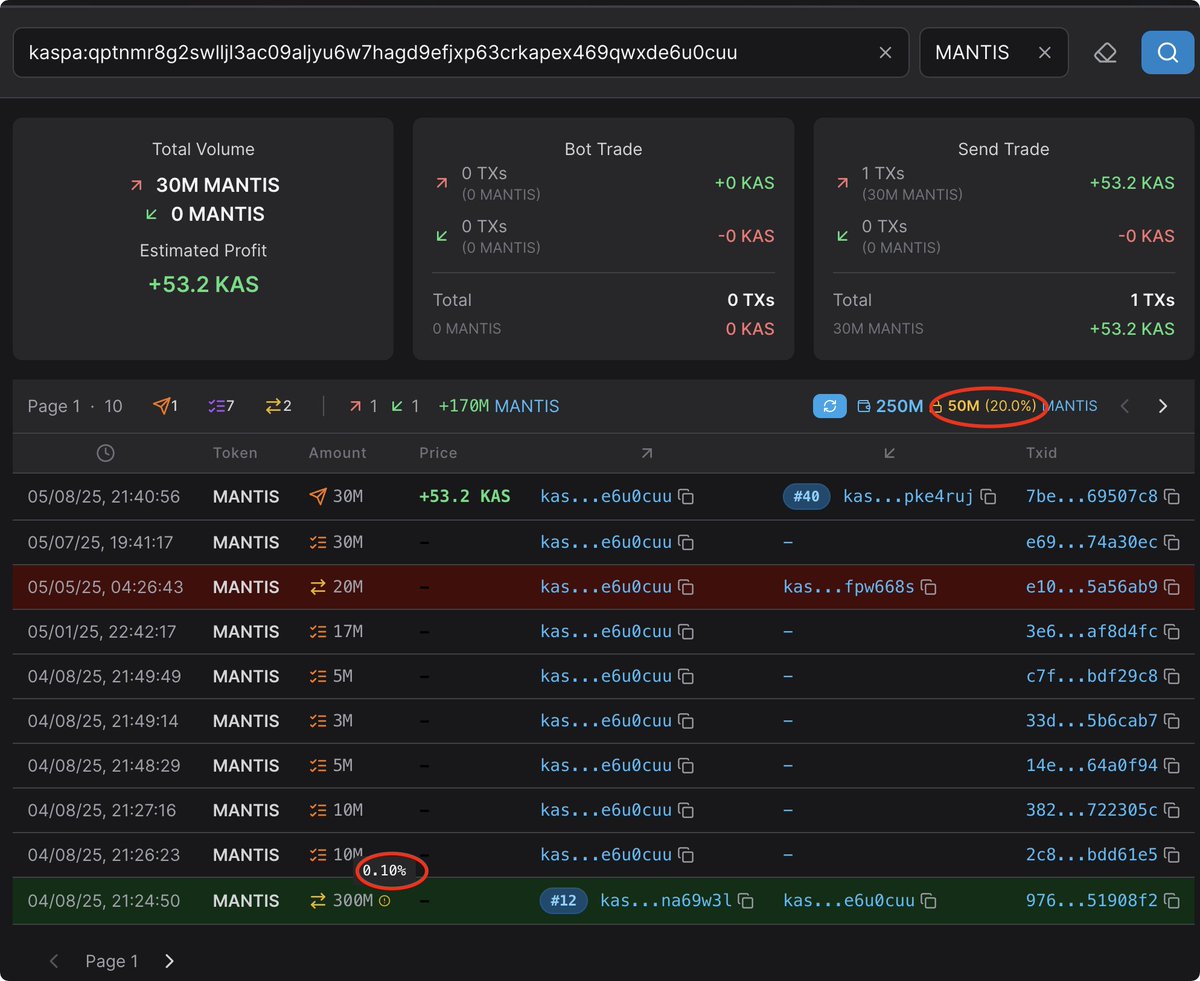Viewport: 1200px width, 981px height.
Task: Click Page 1 · 10 label in table header
Action: [x=75, y=406]
